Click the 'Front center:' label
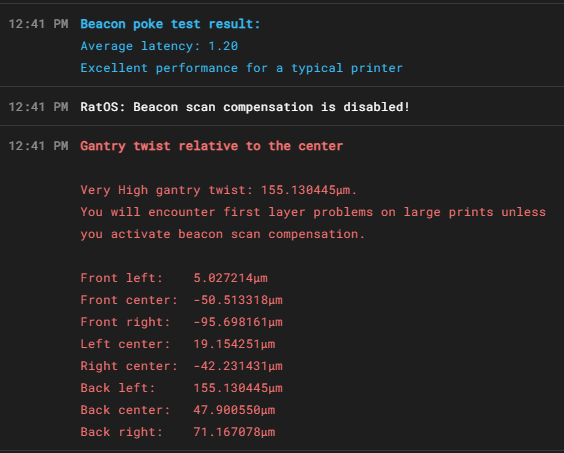Image resolution: width=564 pixels, height=453 pixels. tap(129, 300)
